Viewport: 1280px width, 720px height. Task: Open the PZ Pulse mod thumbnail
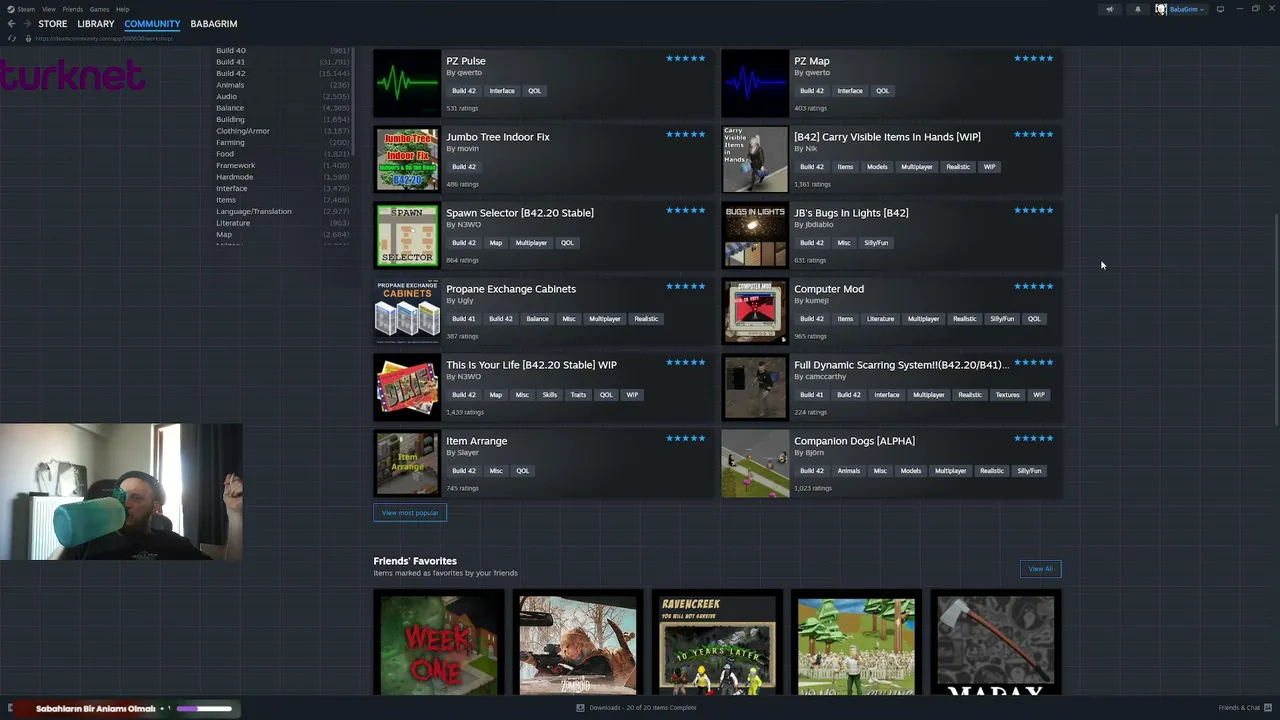click(407, 83)
